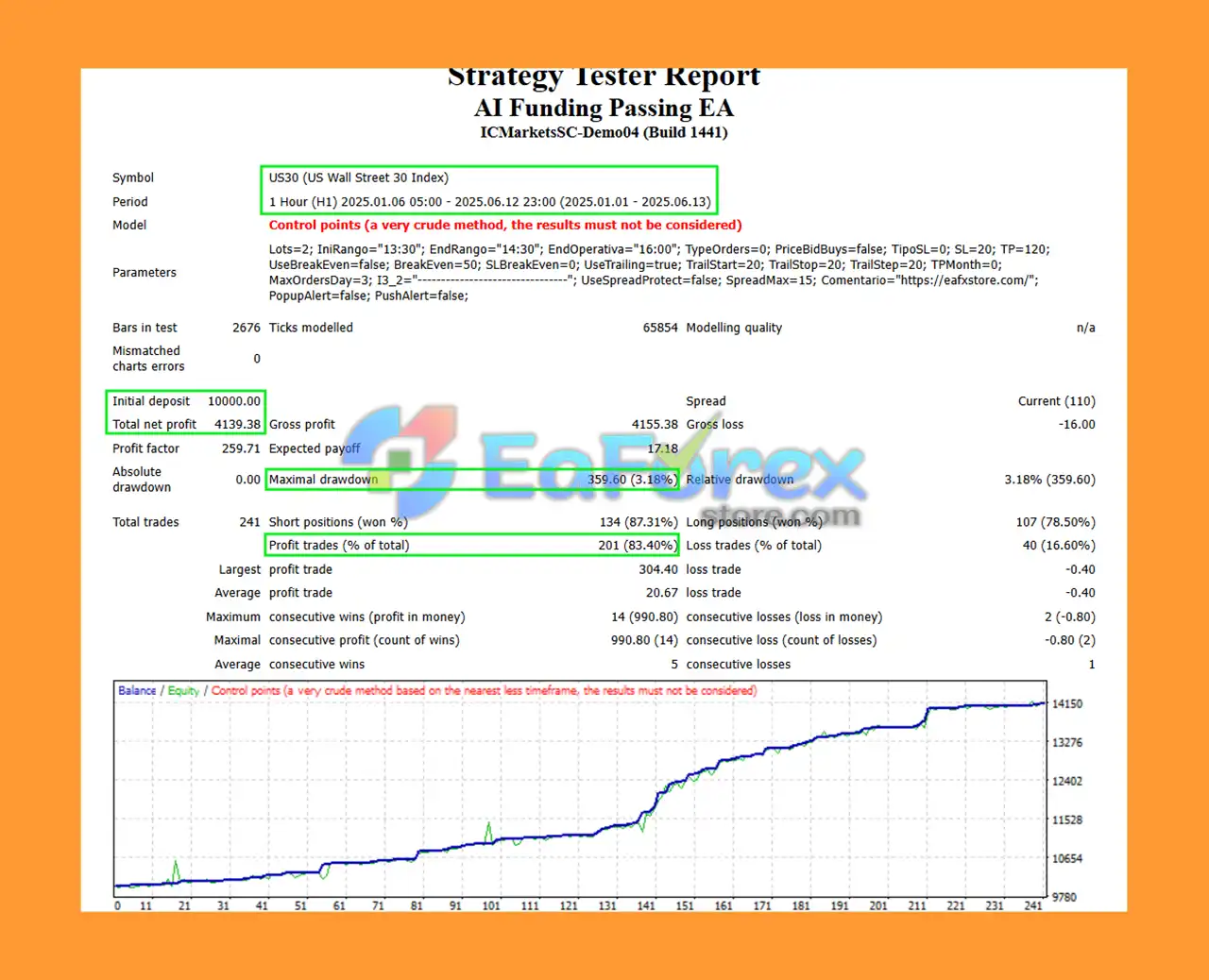The image size is (1209, 980).
Task: Click the 'Profit factor' label
Action: click(145, 448)
